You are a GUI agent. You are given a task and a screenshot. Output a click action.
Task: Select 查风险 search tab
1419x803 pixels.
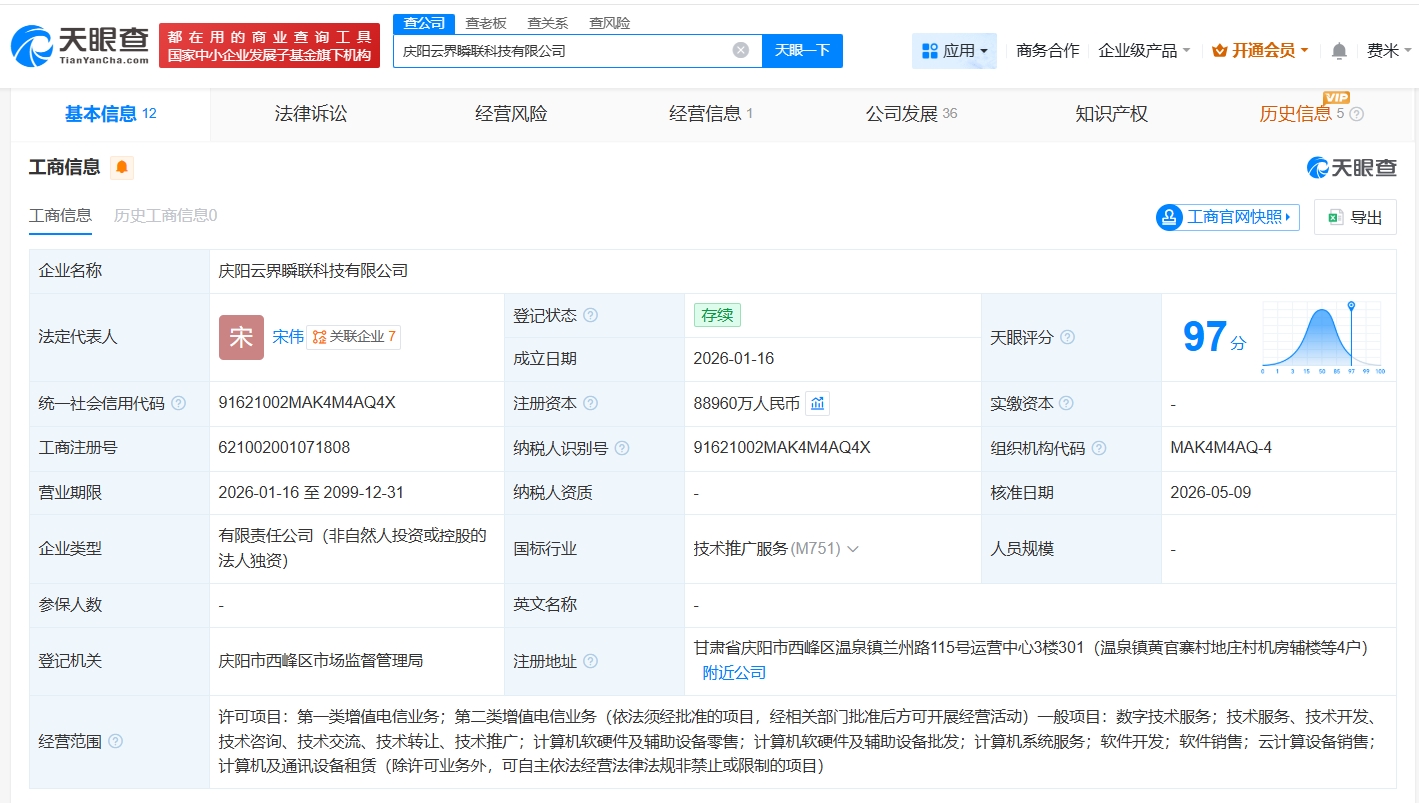(x=609, y=23)
